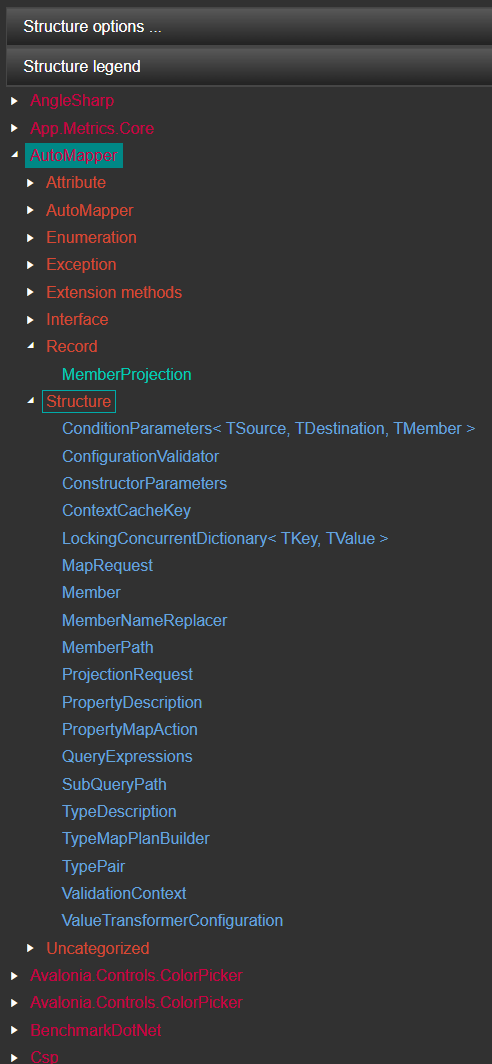The height and width of the screenshot is (1064, 492).
Task: Open the Structure options panel
Action: (x=249, y=27)
